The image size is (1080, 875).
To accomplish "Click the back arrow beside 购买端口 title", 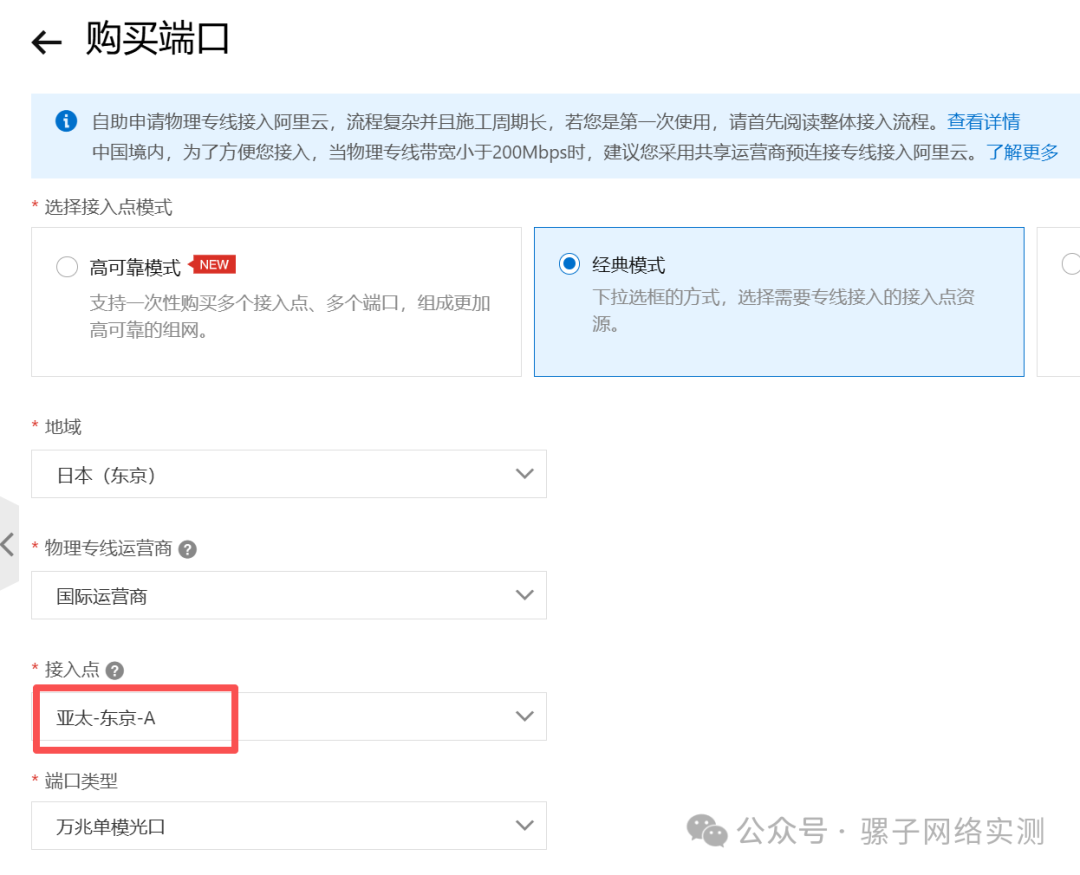I will (x=45, y=40).
